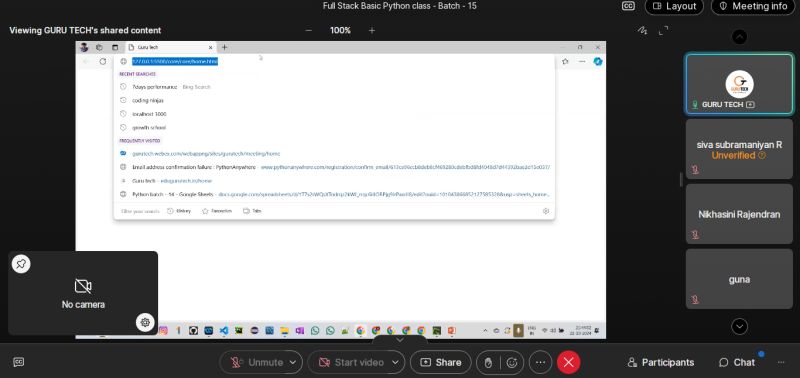Select recent search growth school
Screen dimensions: 800x378
click(x=334, y=128)
